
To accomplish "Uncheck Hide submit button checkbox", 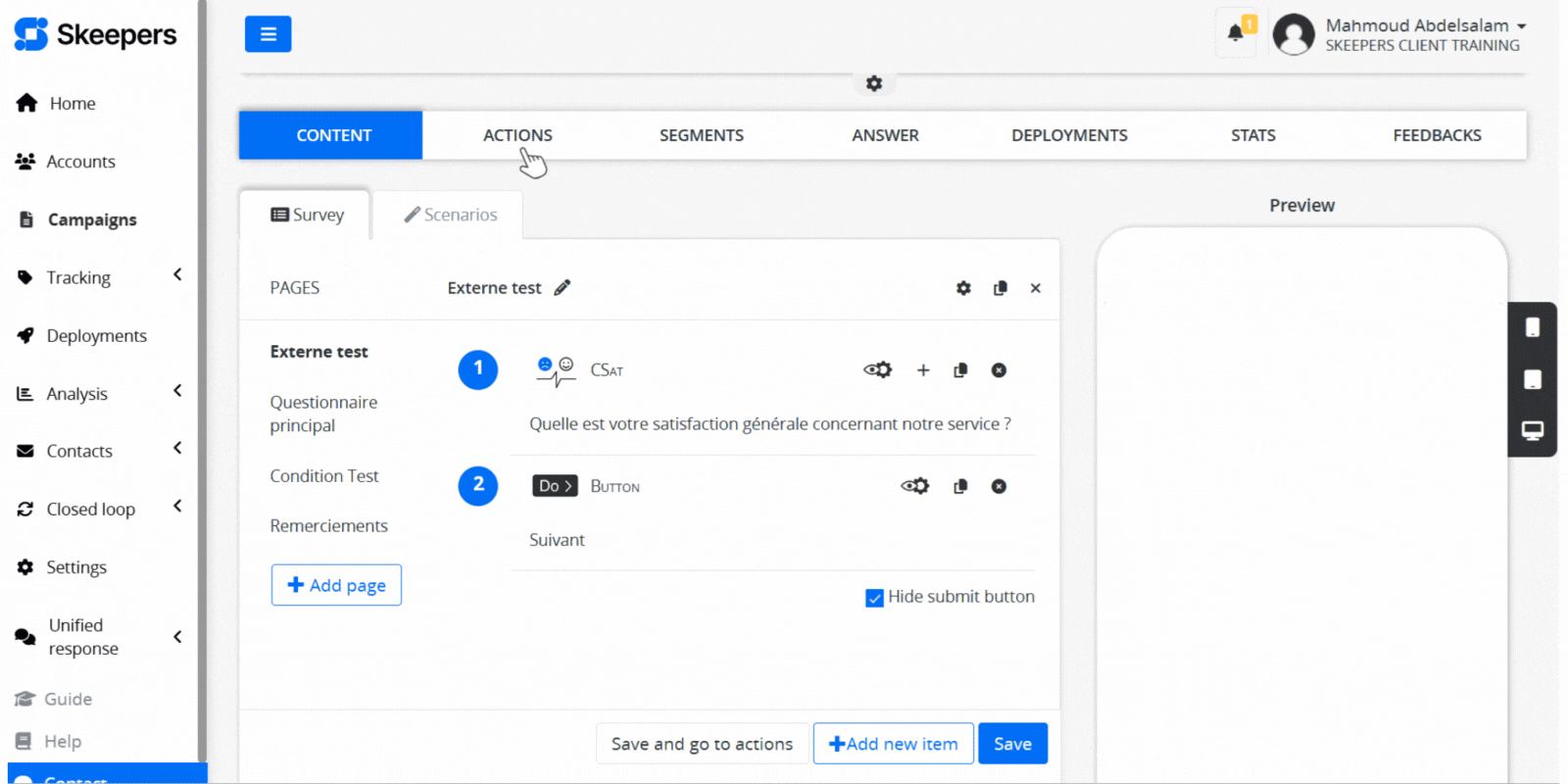I will coord(874,598).
